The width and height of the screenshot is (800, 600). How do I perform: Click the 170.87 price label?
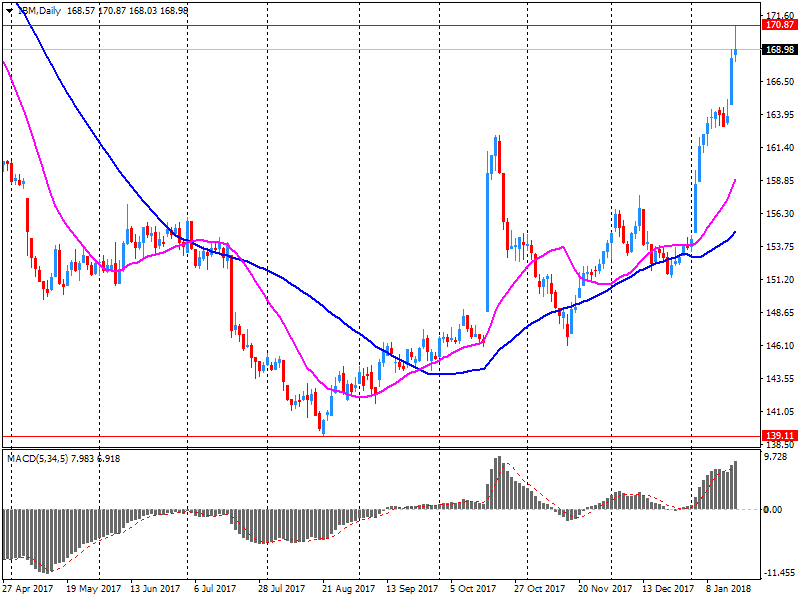point(779,25)
